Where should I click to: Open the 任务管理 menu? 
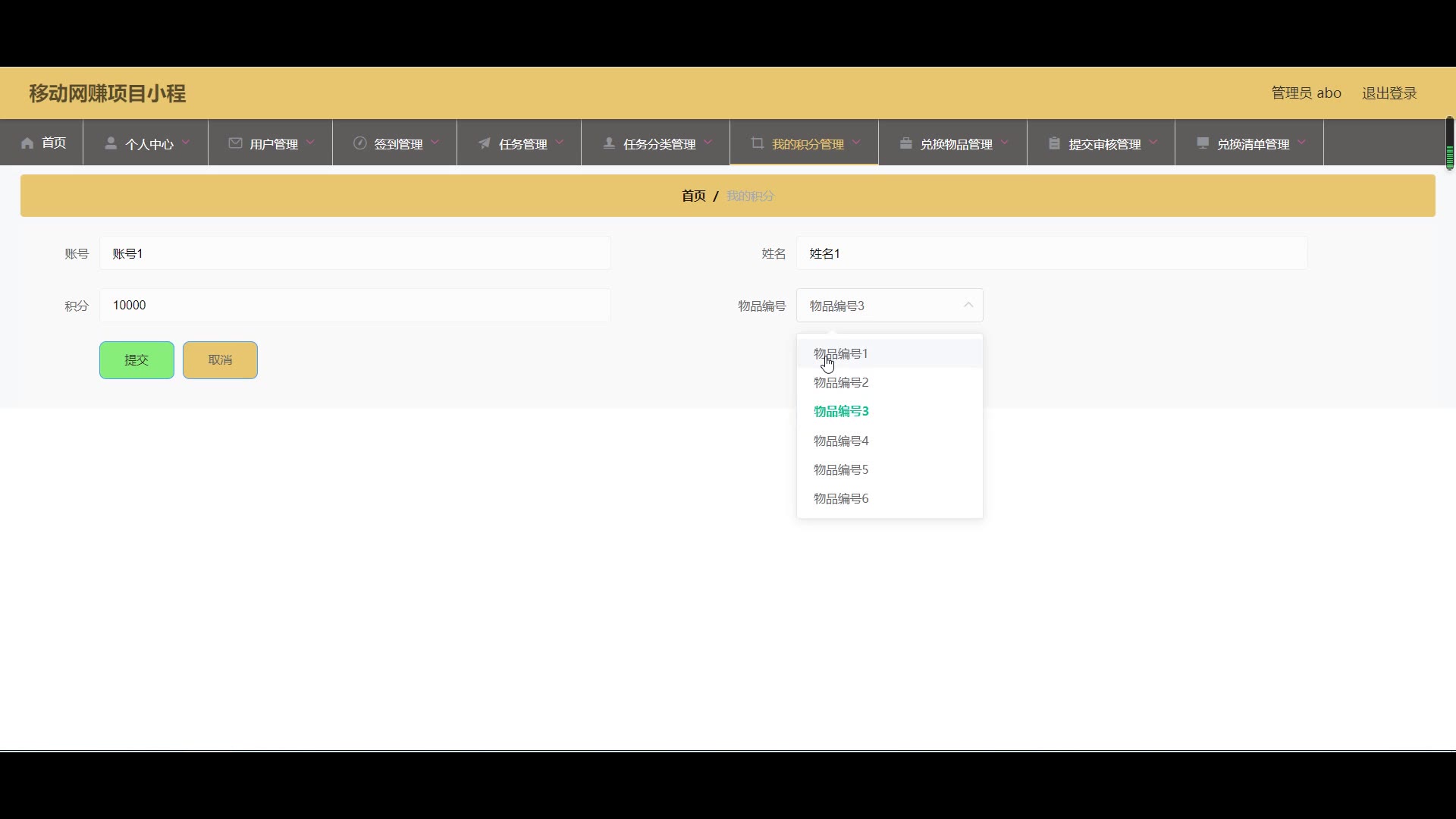pos(519,143)
